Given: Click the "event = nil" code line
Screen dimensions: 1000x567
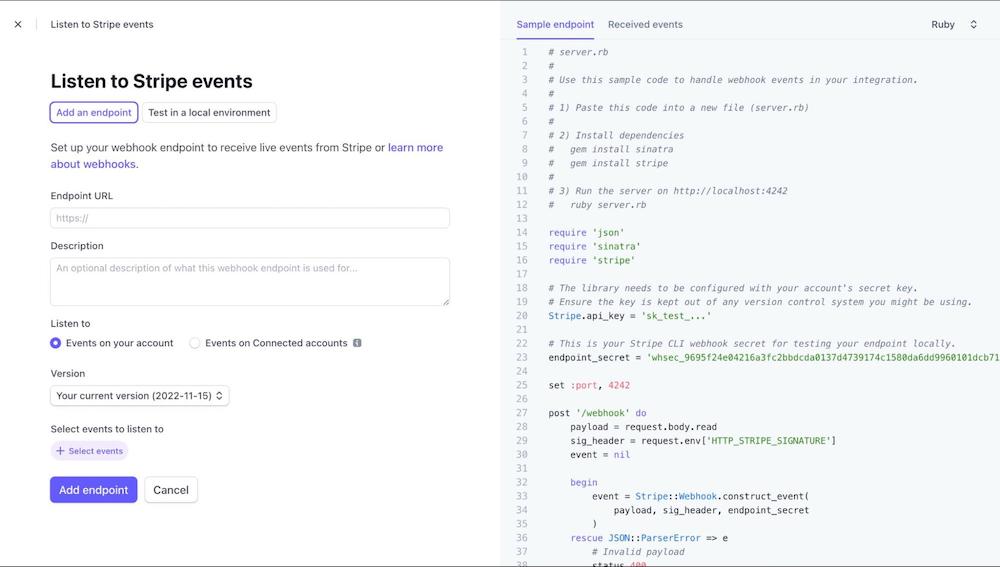Looking at the screenshot, I should point(599,455).
